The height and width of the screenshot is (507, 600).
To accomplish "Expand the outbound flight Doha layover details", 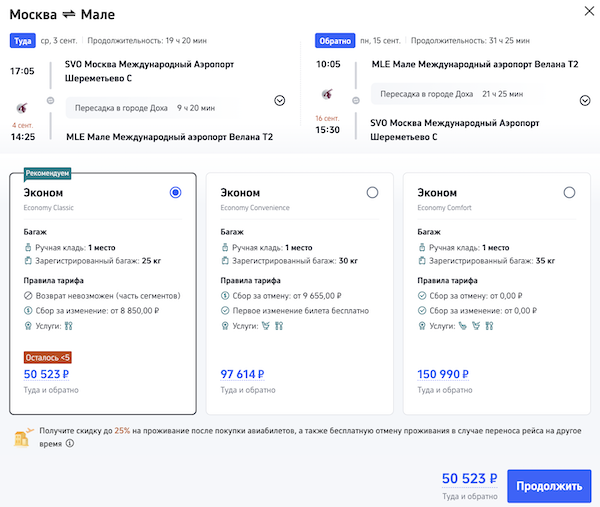I will pyautogui.click(x=279, y=100).
